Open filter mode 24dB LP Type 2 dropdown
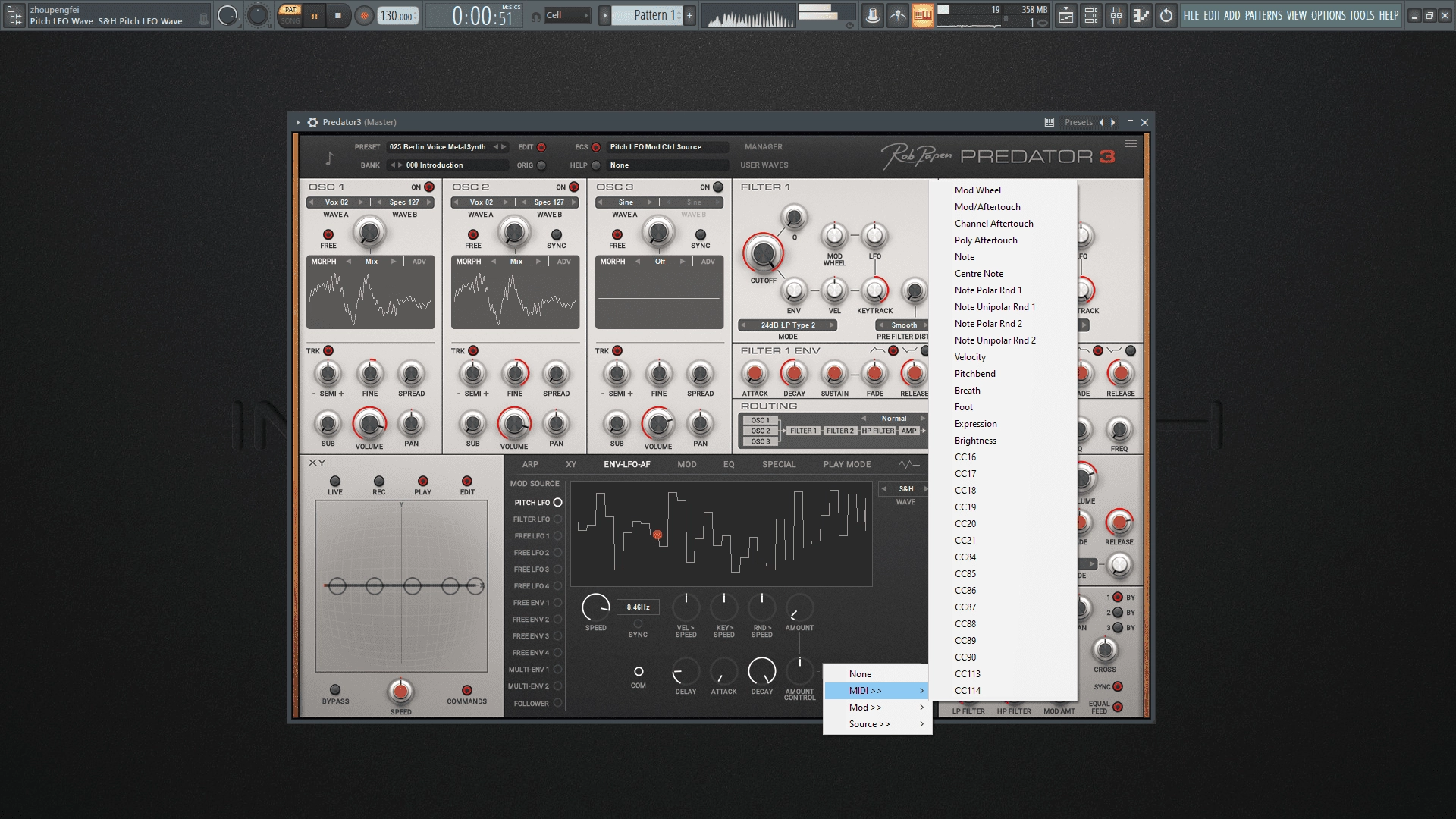The image size is (1456, 819). point(788,325)
